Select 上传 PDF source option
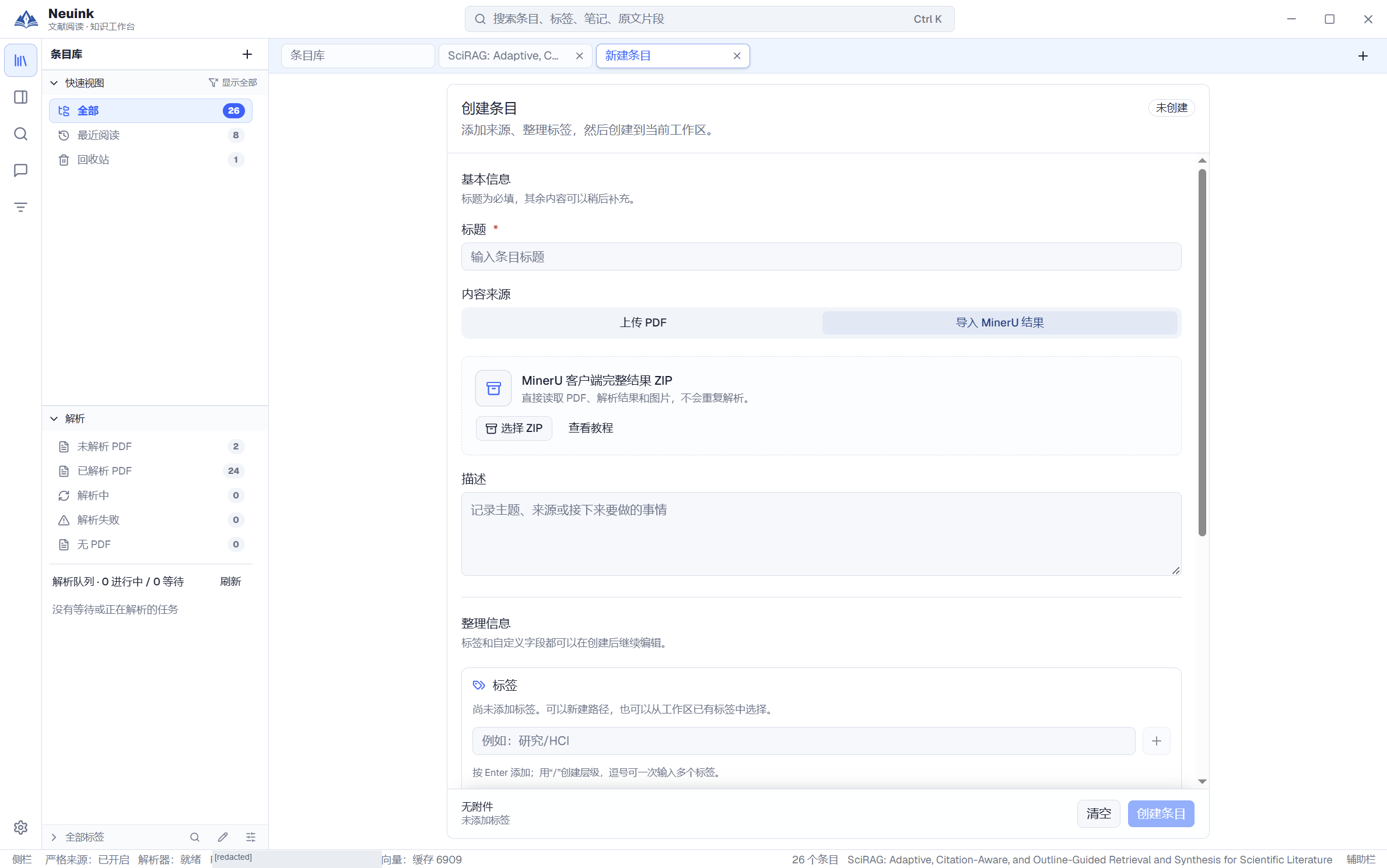 (643, 322)
